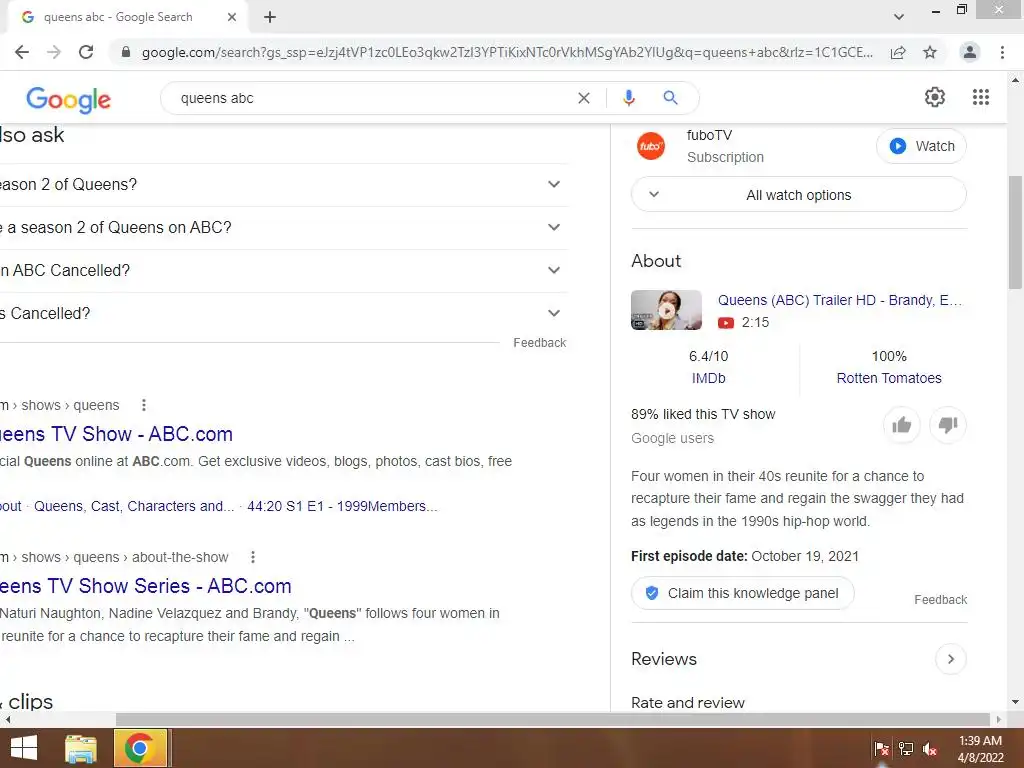Viewport: 1024px width, 768px height.
Task: Open the 'TV Show - ABC.com' result title
Action: tap(116, 434)
